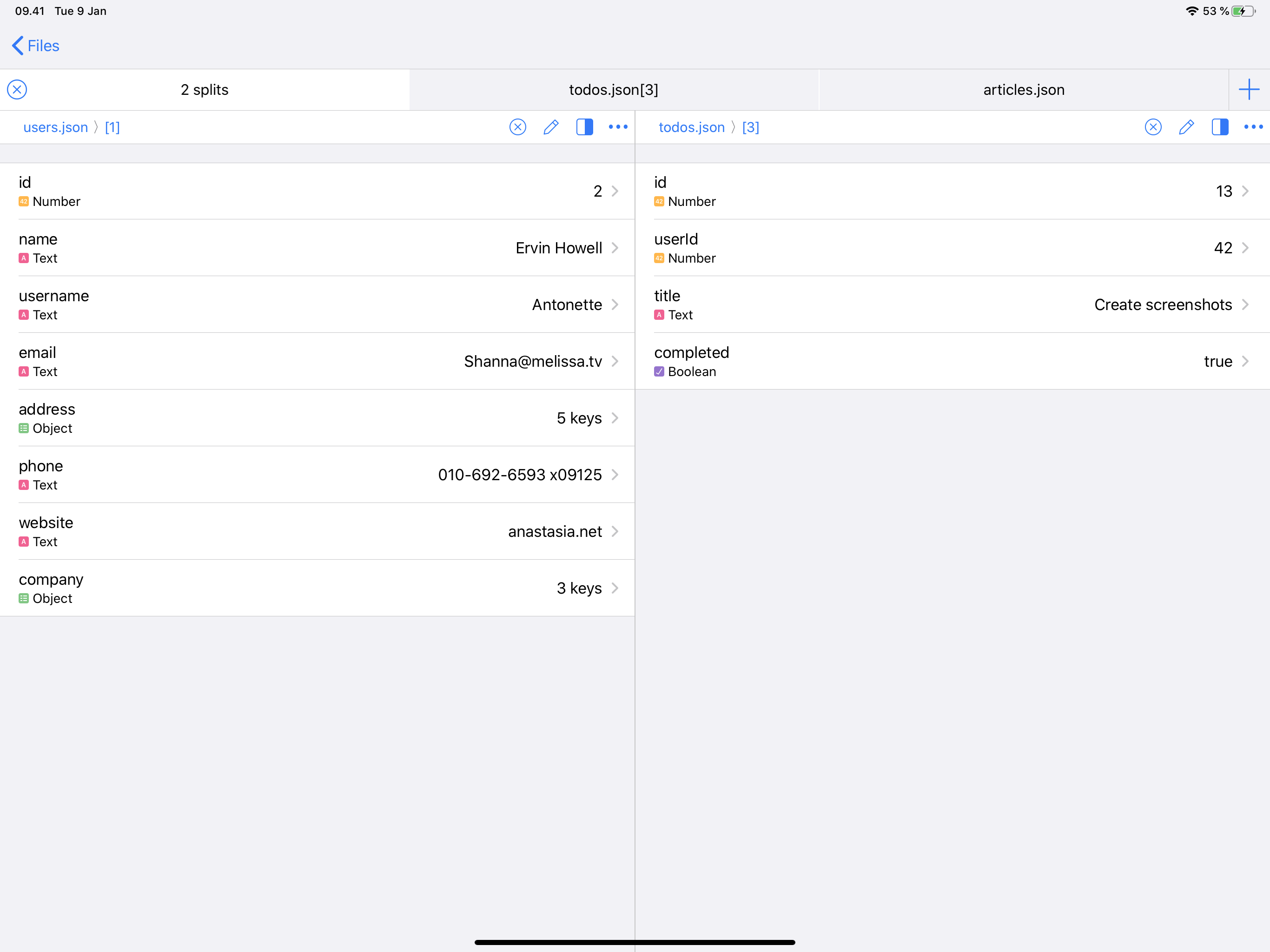
Task: Open the completed boolean row
Action: (x=952, y=361)
